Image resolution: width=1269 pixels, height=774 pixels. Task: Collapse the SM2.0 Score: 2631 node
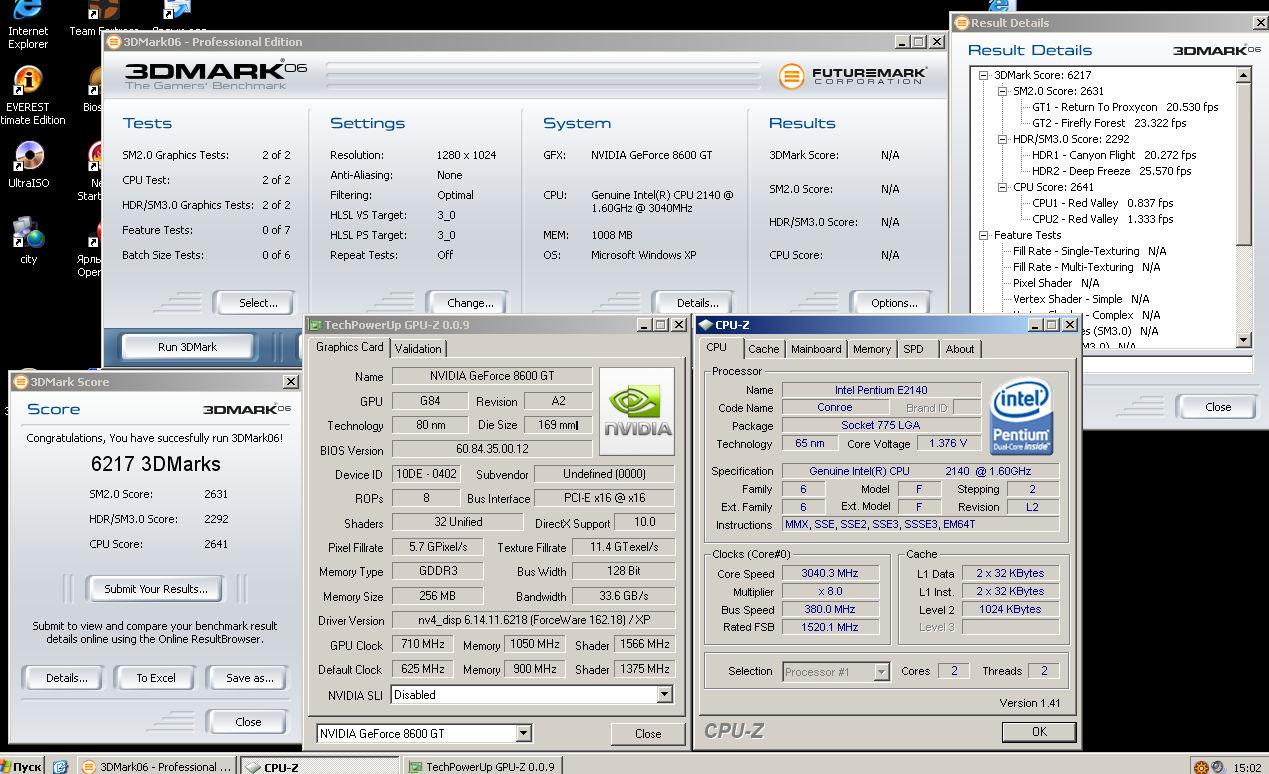pyautogui.click(x=1004, y=91)
